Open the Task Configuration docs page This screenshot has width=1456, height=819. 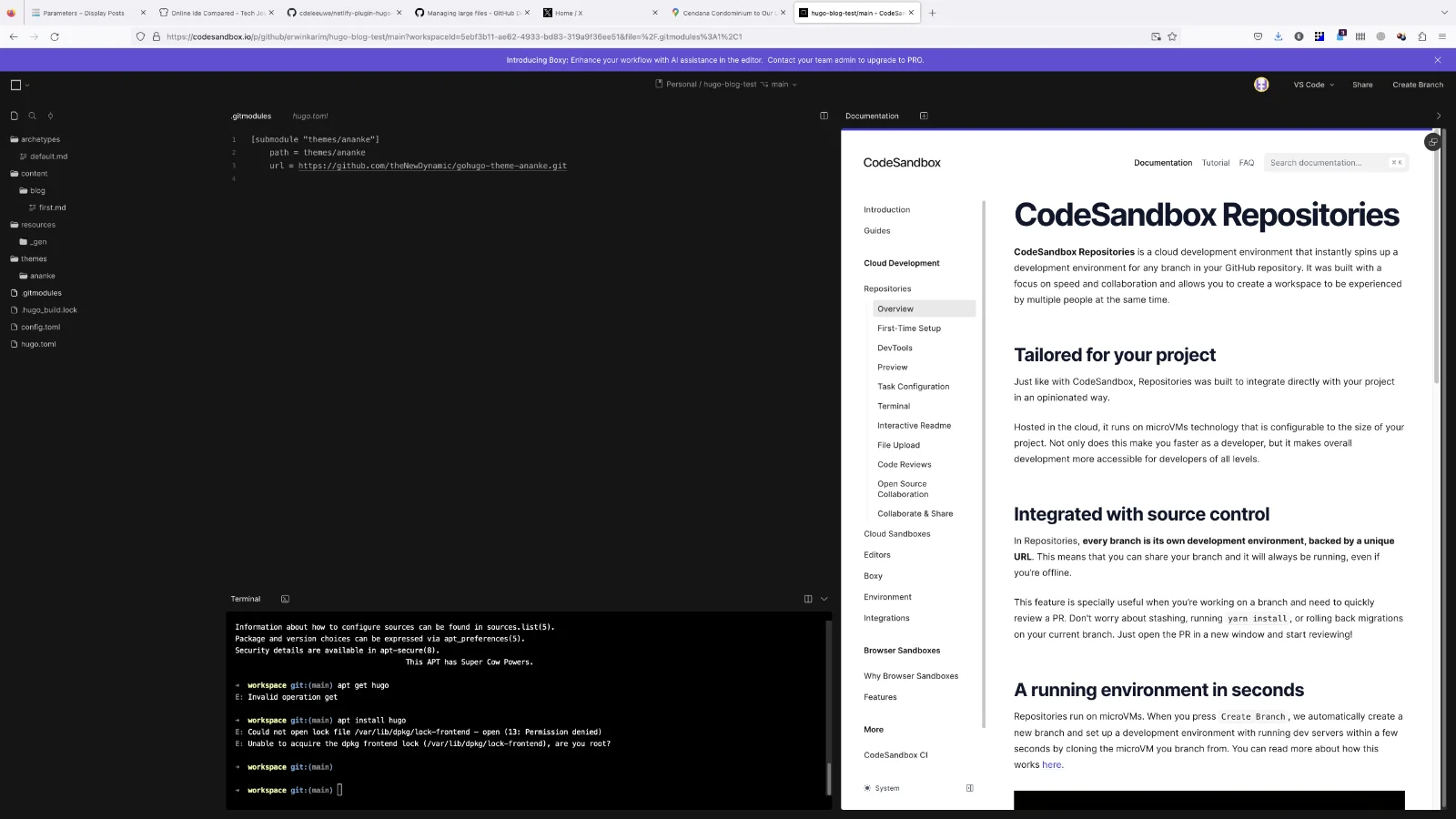pos(914,387)
